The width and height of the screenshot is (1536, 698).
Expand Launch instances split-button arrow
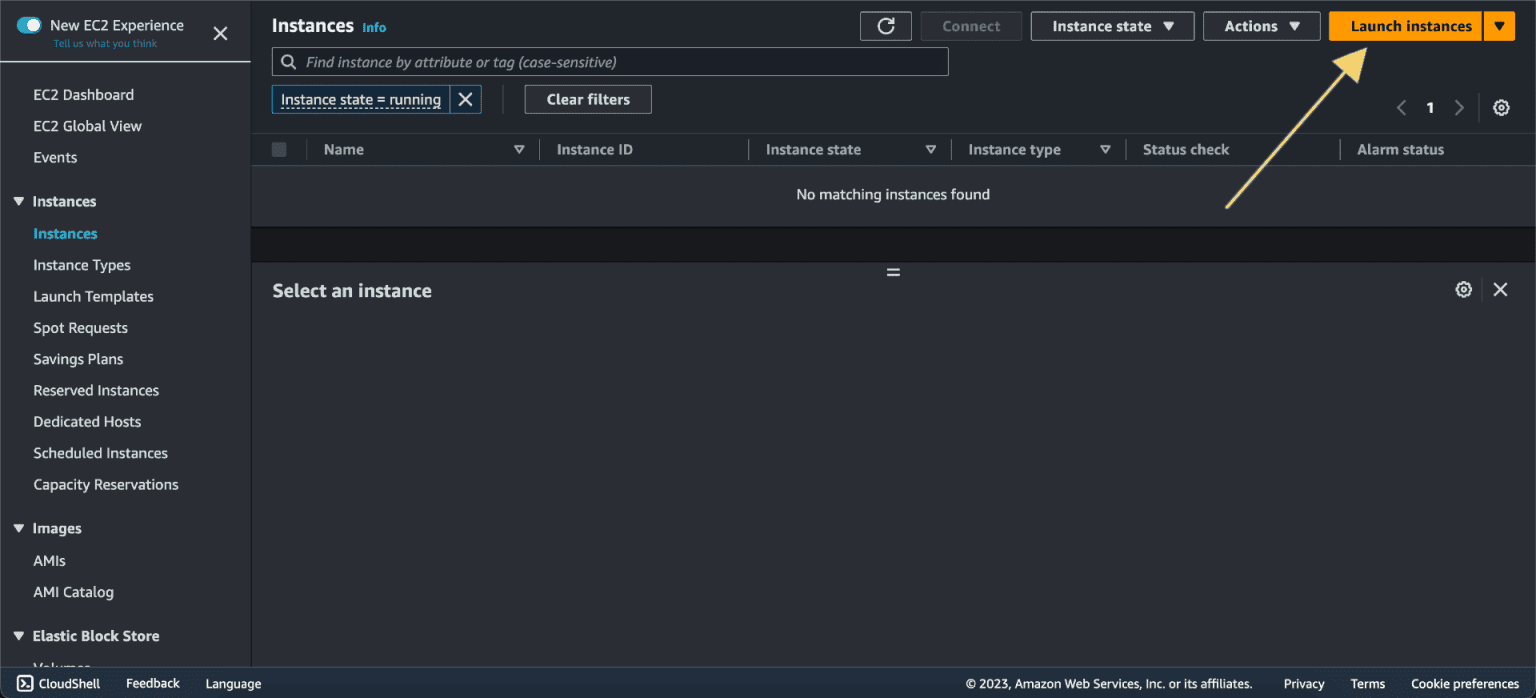pos(1498,27)
